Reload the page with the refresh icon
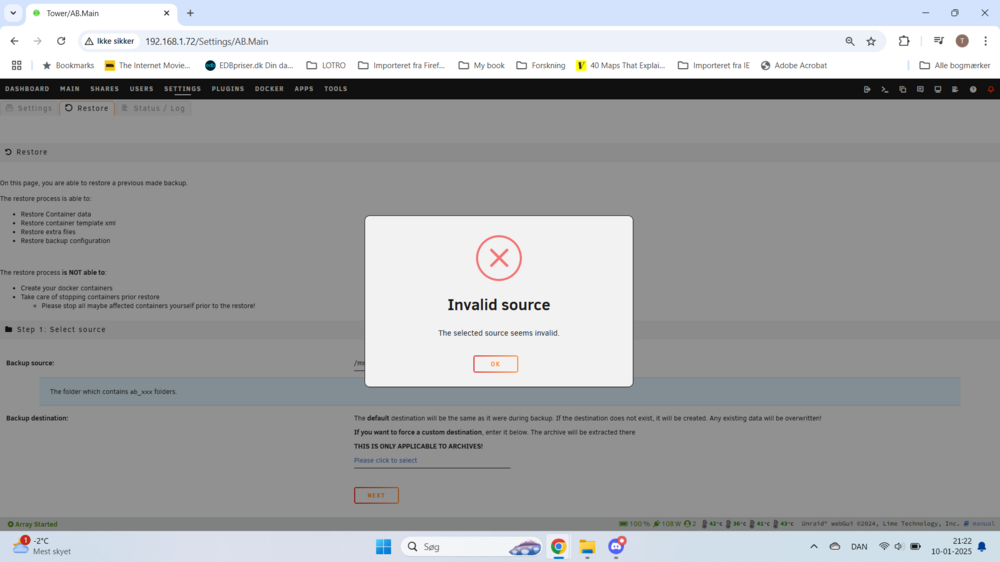This screenshot has width=1000, height=562. point(61,41)
